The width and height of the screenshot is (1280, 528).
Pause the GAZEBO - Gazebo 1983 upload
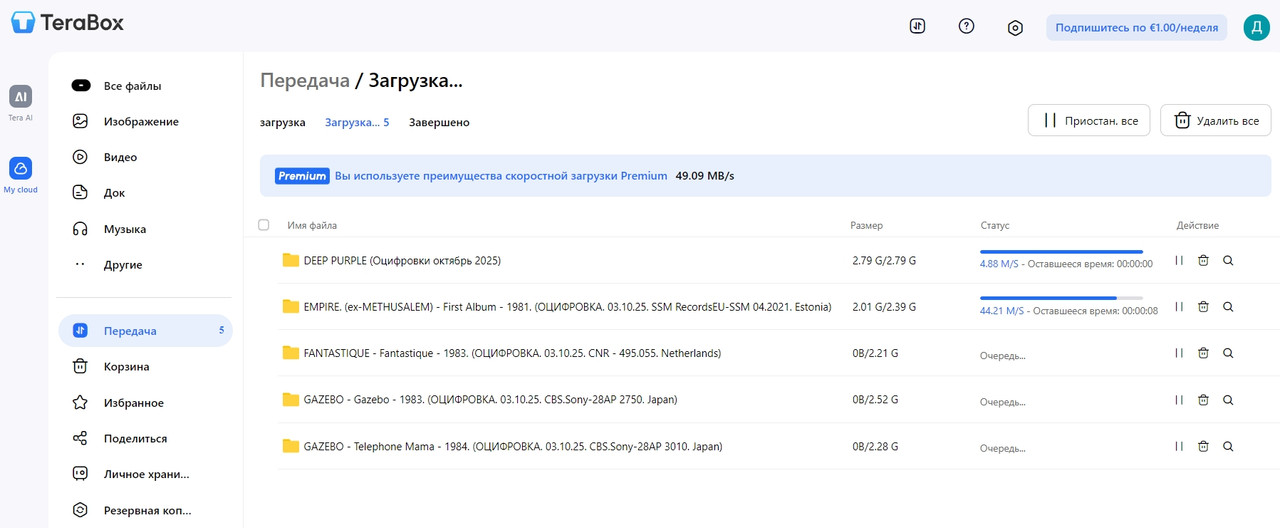(x=1179, y=400)
